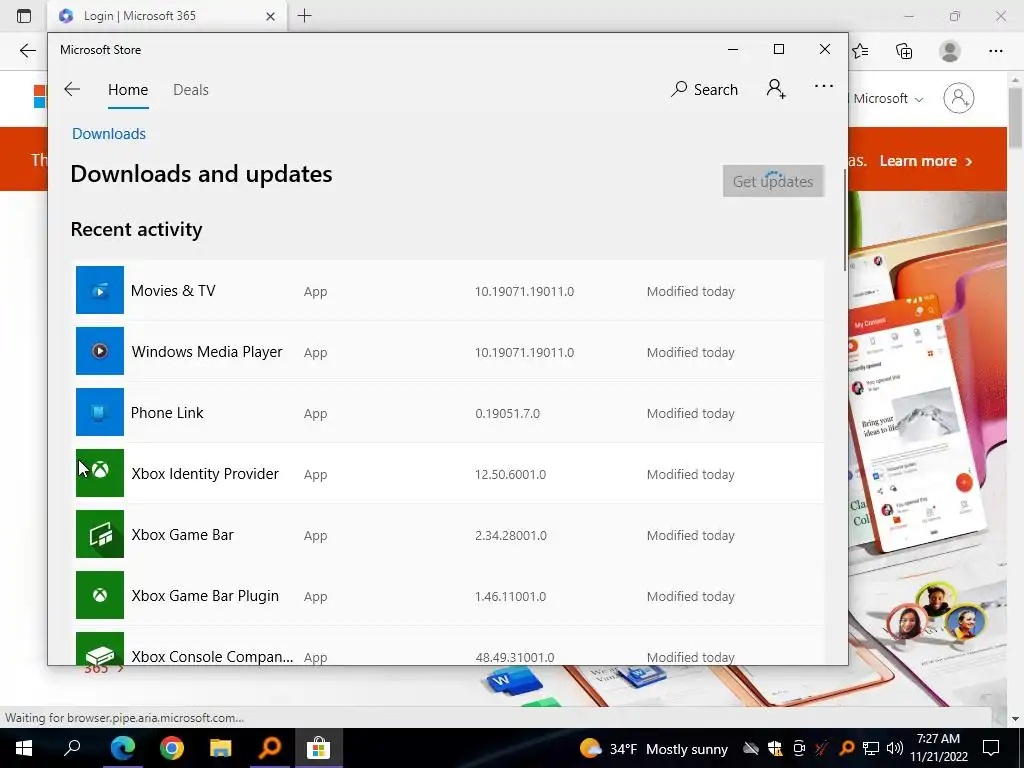Image resolution: width=1024 pixels, height=768 pixels.
Task: Open taskbar search magnifier
Action: point(72,748)
